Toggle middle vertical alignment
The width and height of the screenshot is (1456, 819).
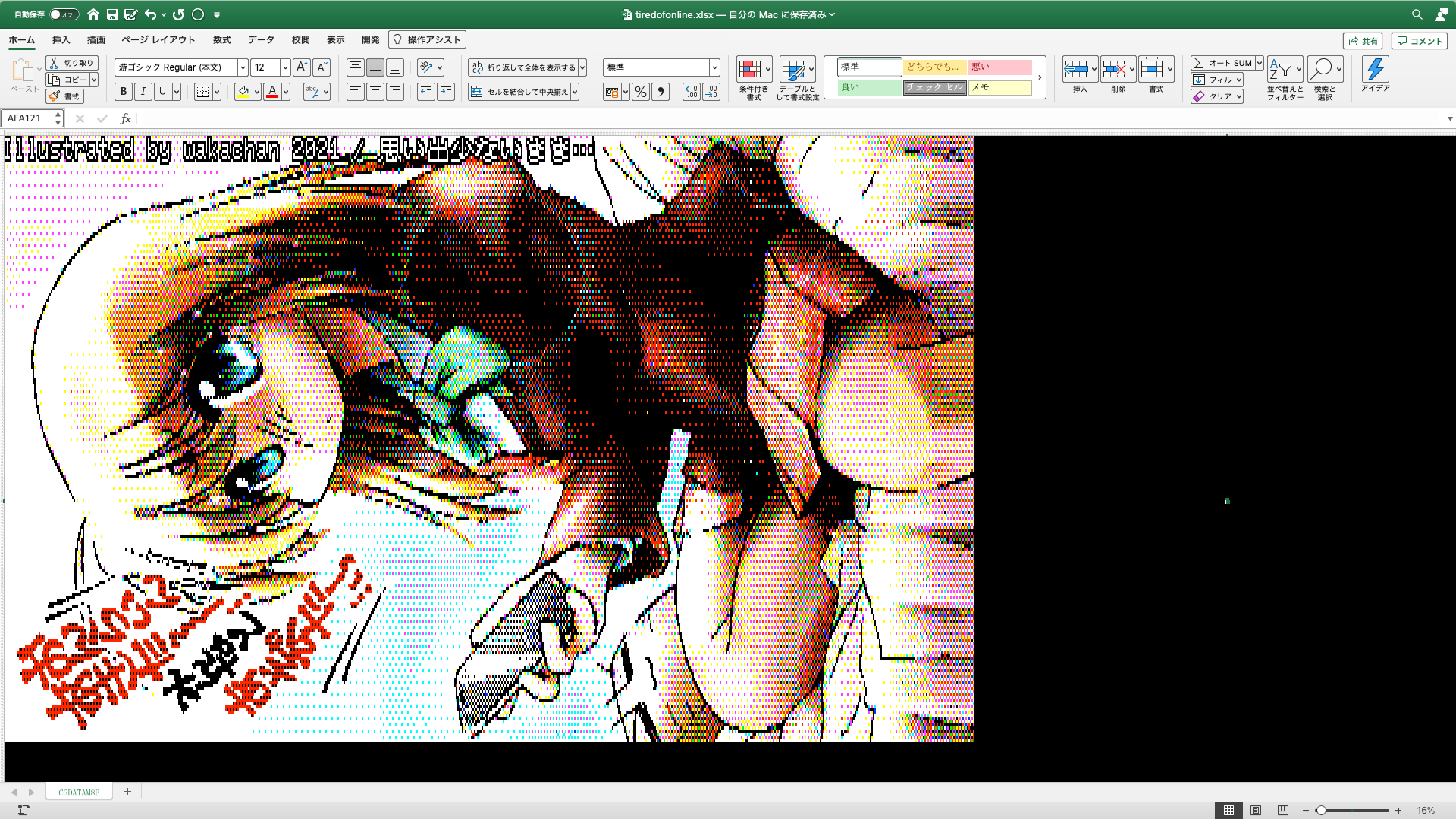[375, 67]
